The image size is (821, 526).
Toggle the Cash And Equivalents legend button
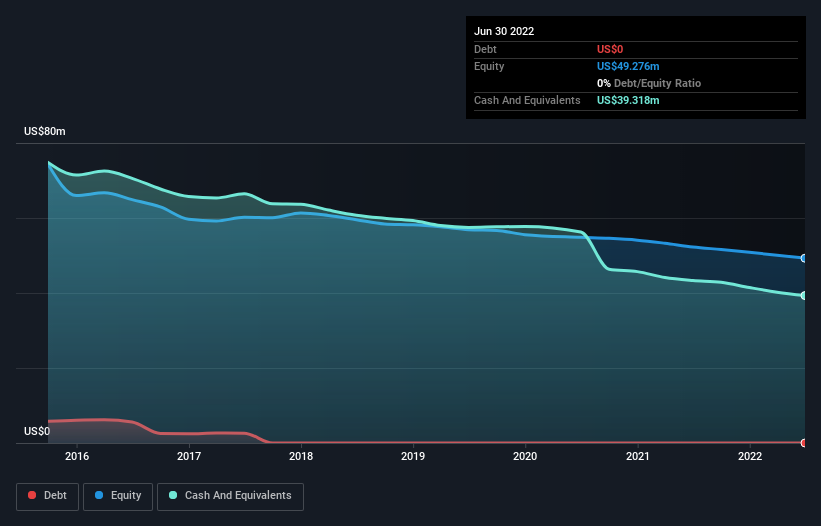(230, 496)
